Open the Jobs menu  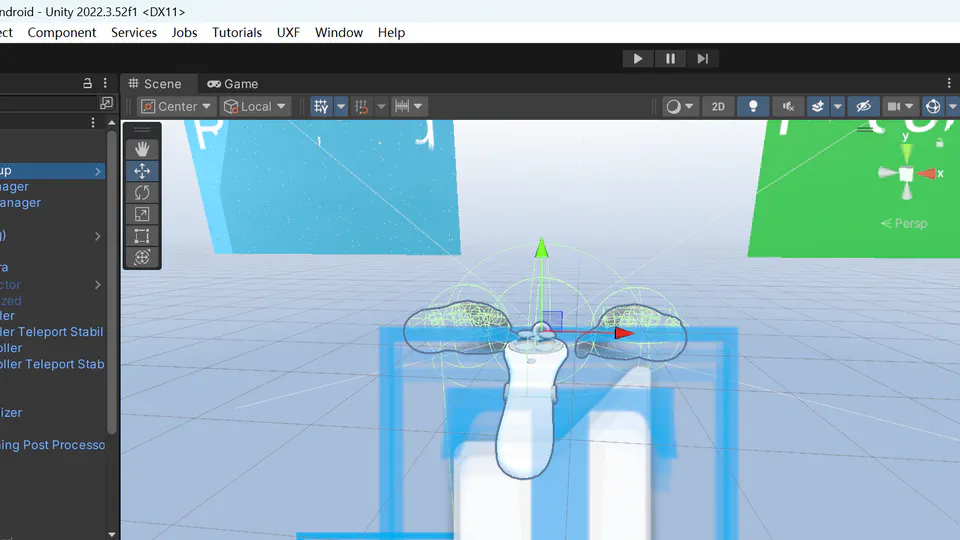coord(184,32)
